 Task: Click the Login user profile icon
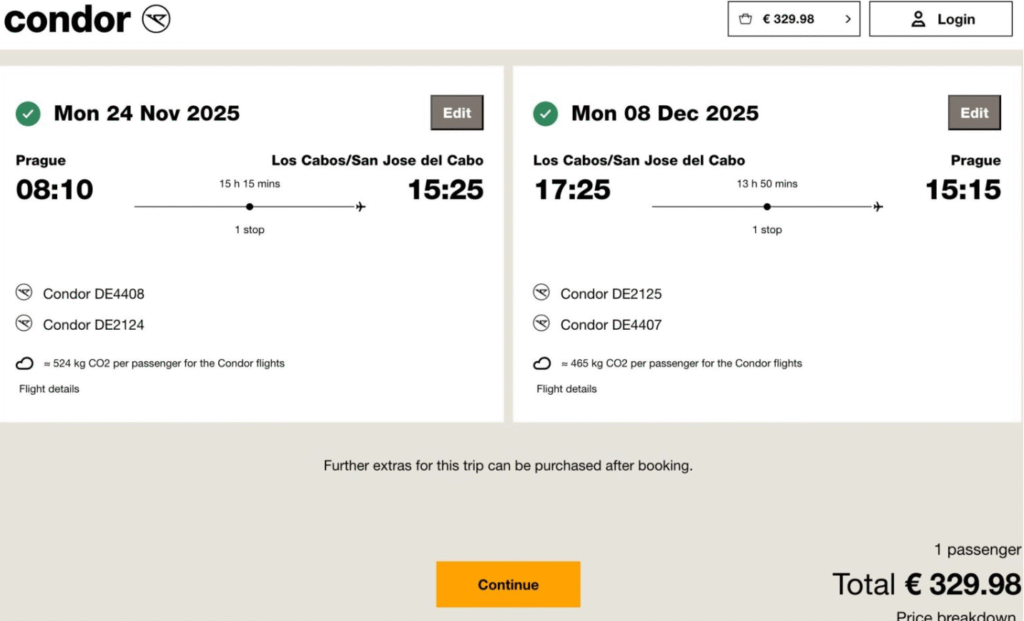pos(918,19)
